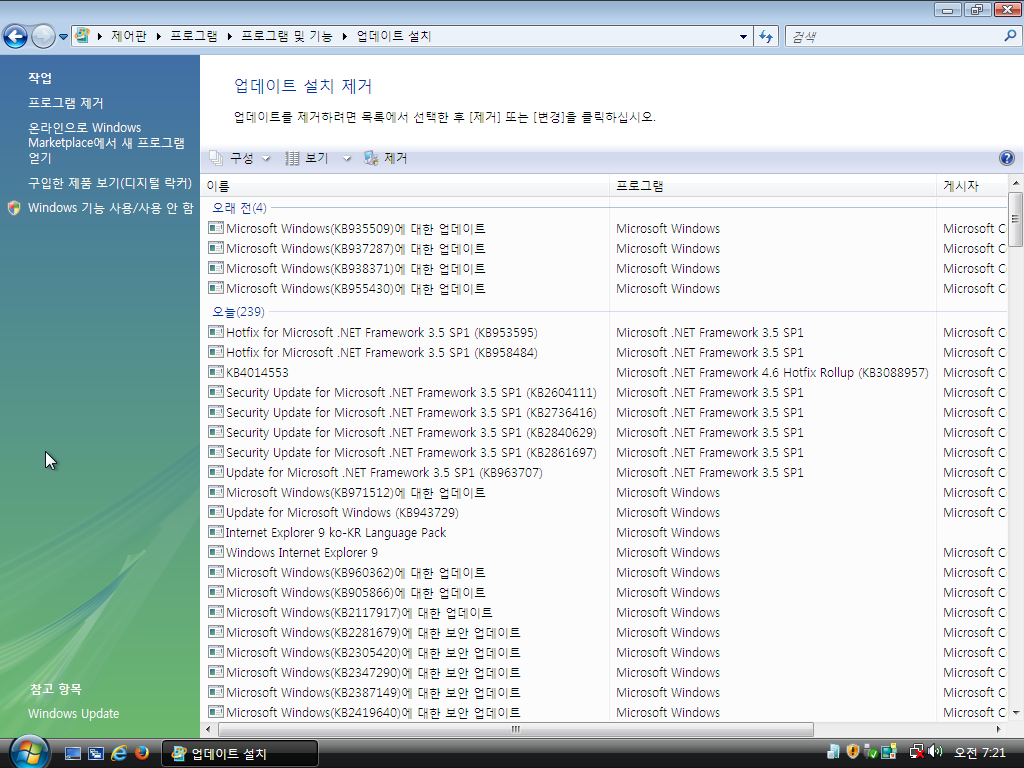The width and height of the screenshot is (1024, 768).
Task: Select Hotfix KB953595 row icon
Action: point(216,332)
